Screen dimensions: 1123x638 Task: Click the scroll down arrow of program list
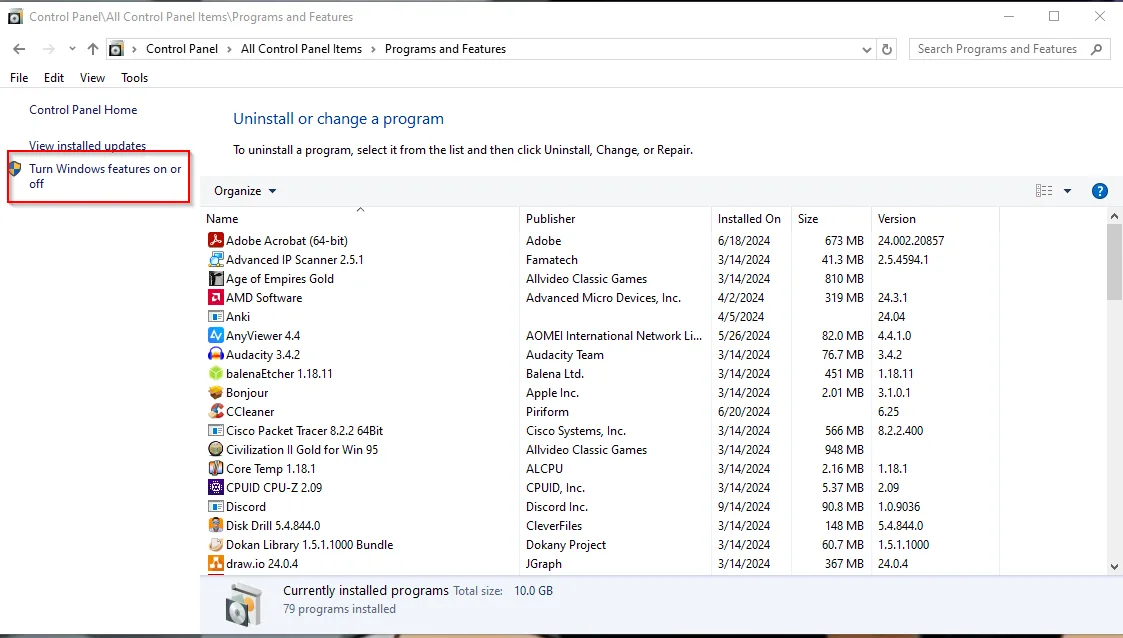click(1114, 566)
